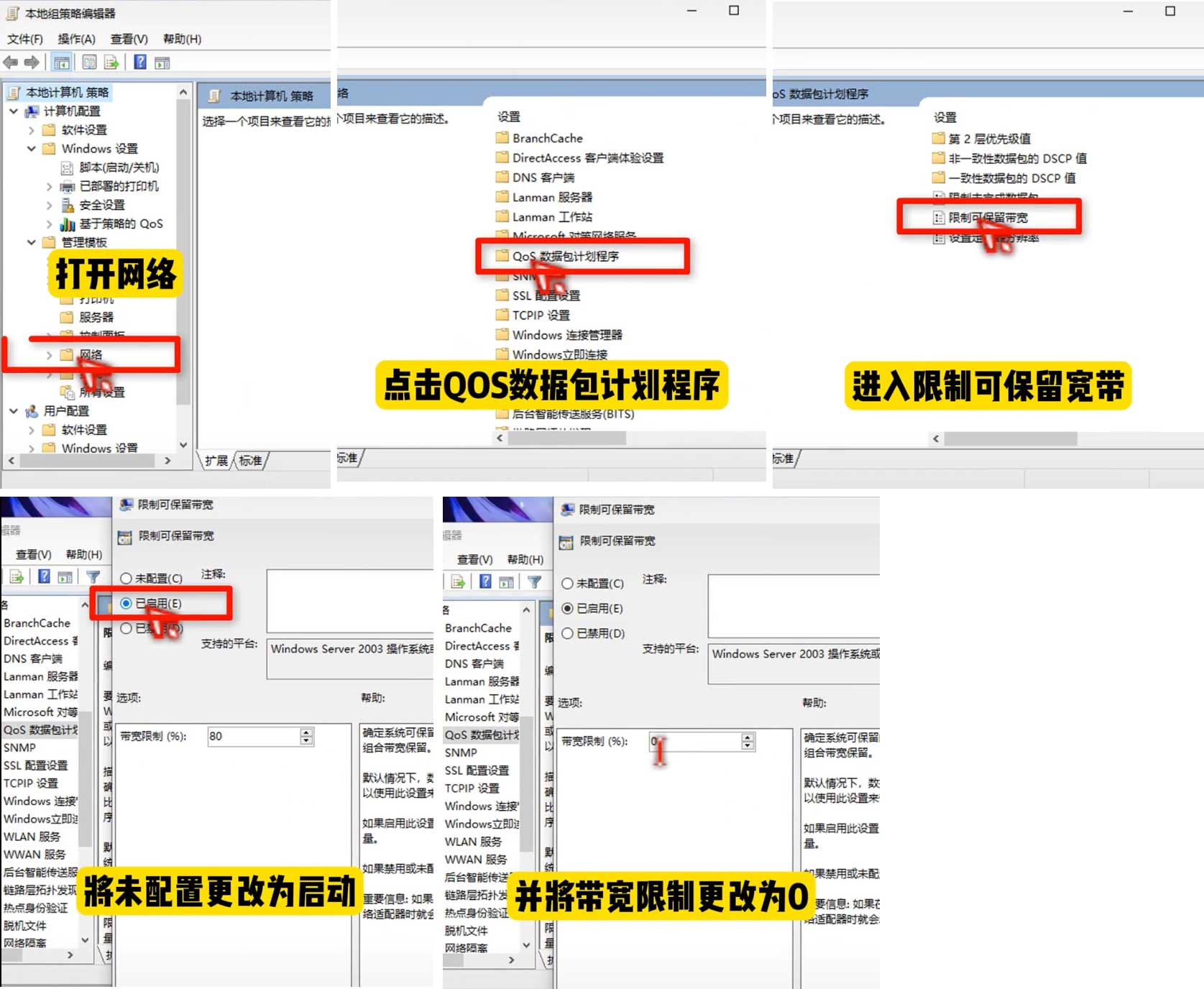Click the computer icon beside 计算机配置
The width and height of the screenshot is (1204, 989).
pos(32,111)
